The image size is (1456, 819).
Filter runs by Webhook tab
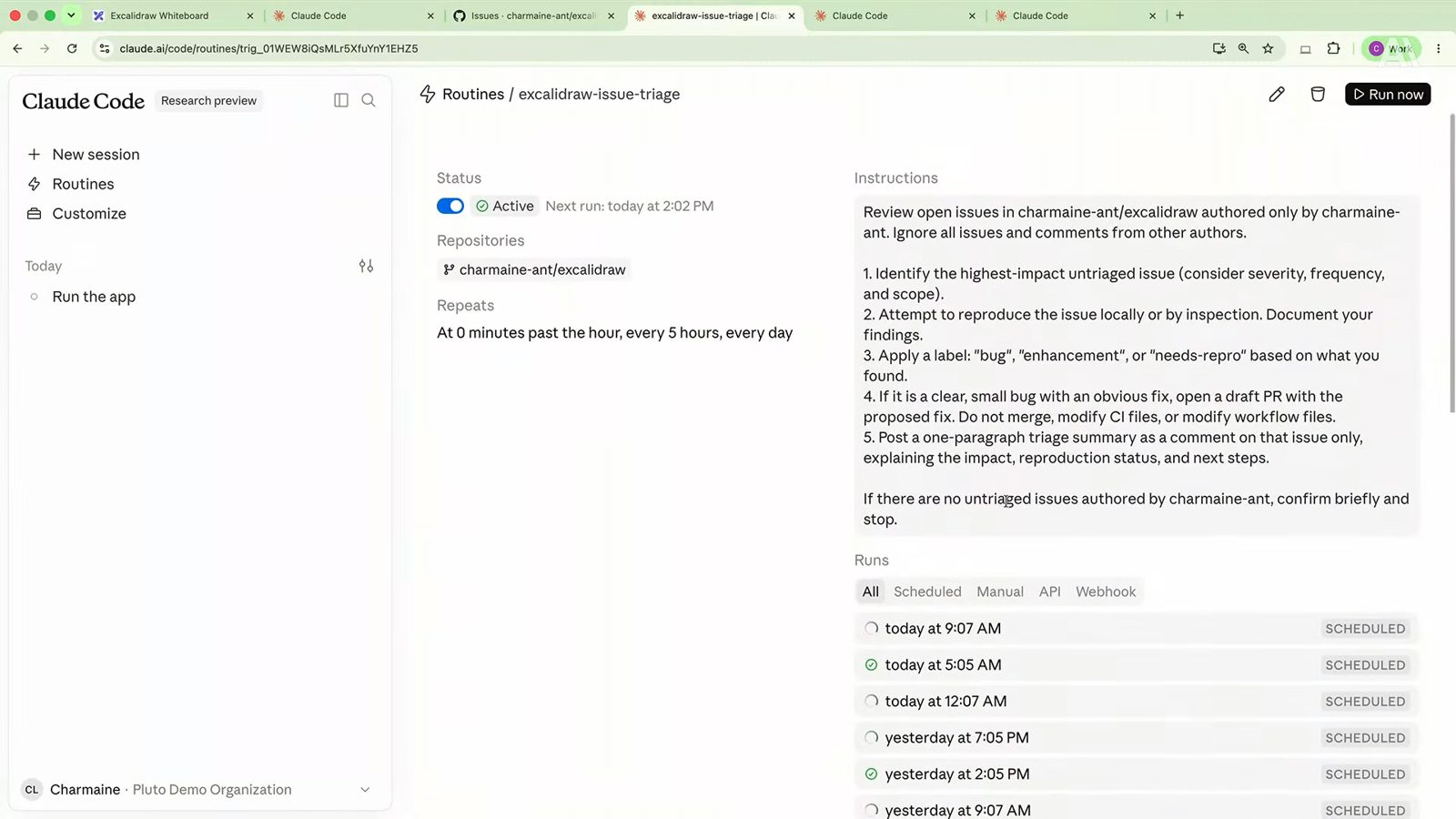1106,591
